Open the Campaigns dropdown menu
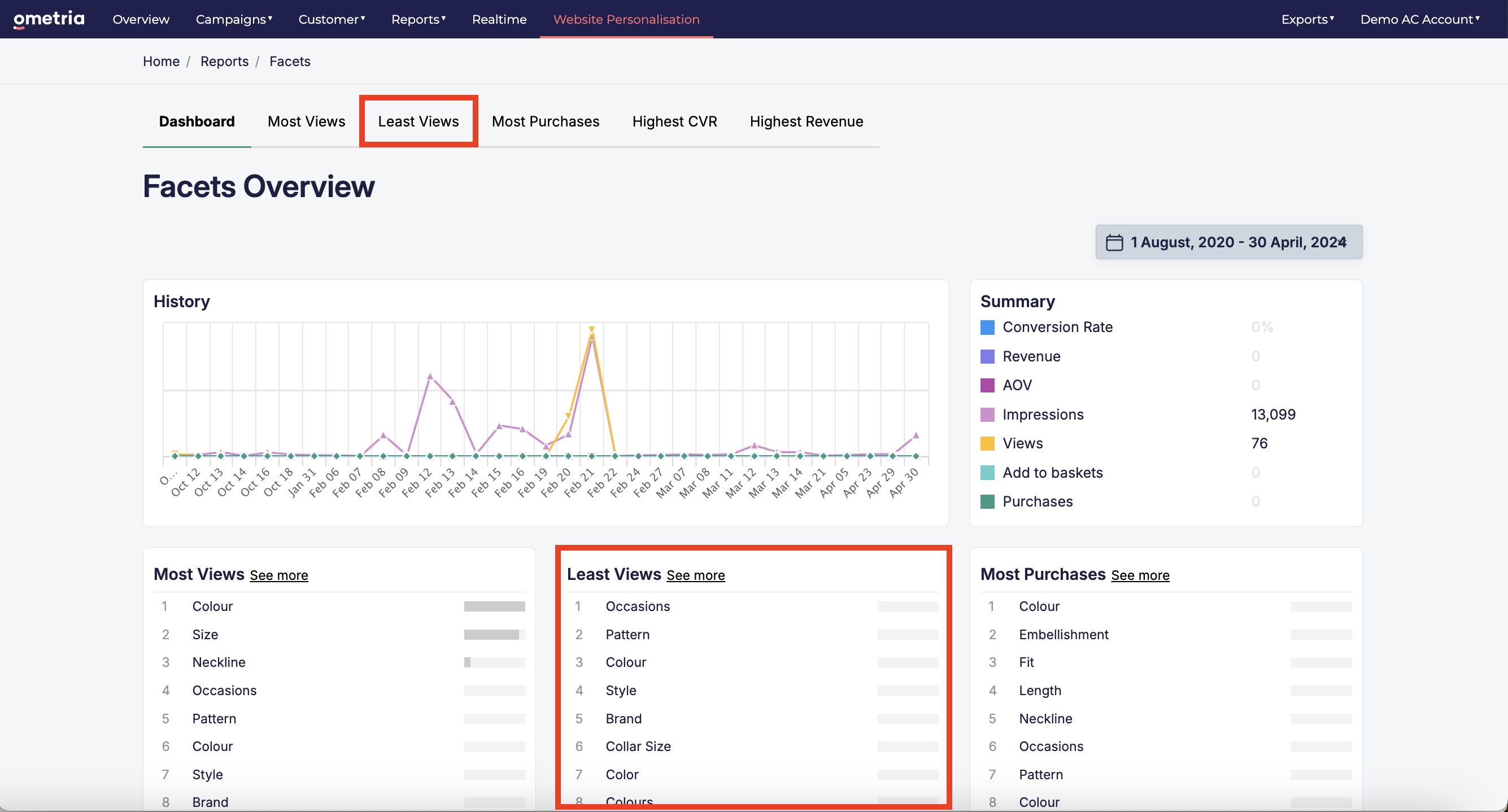Screen dimensions: 1508x812 coord(234,19)
